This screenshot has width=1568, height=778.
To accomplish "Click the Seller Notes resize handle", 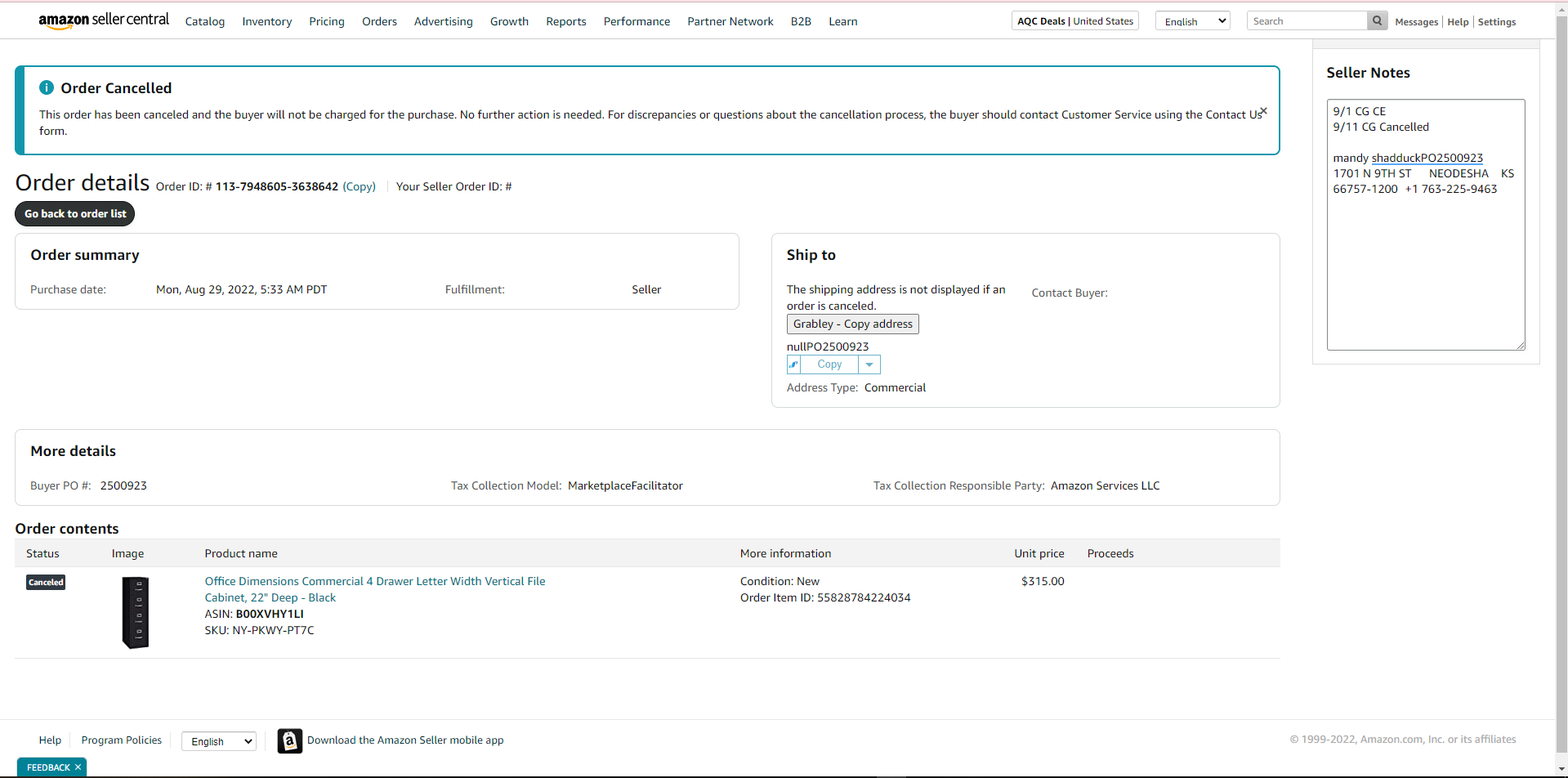I will tap(1521, 346).
